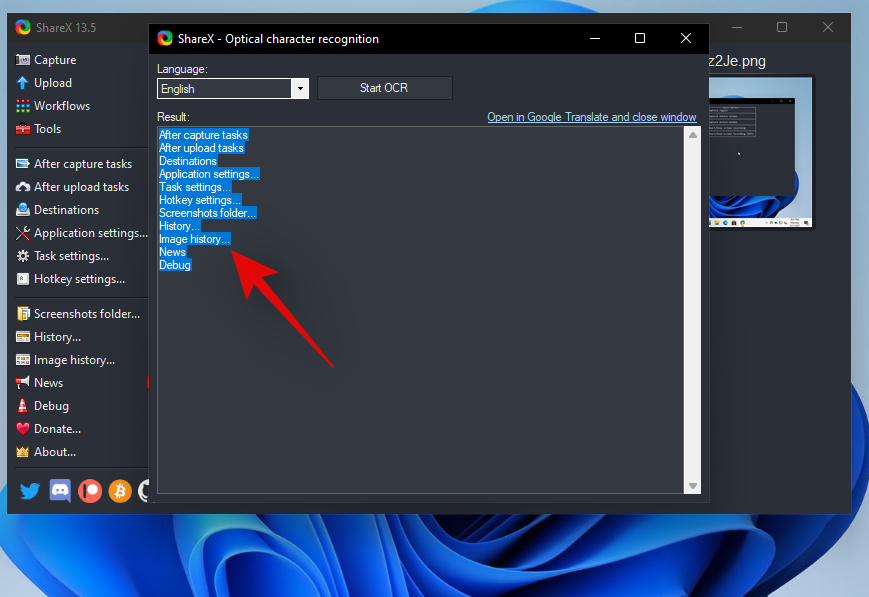The height and width of the screenshot is (597, 869).
Task: Click the Image history icon in sidebar
Action: click(23, 360)
